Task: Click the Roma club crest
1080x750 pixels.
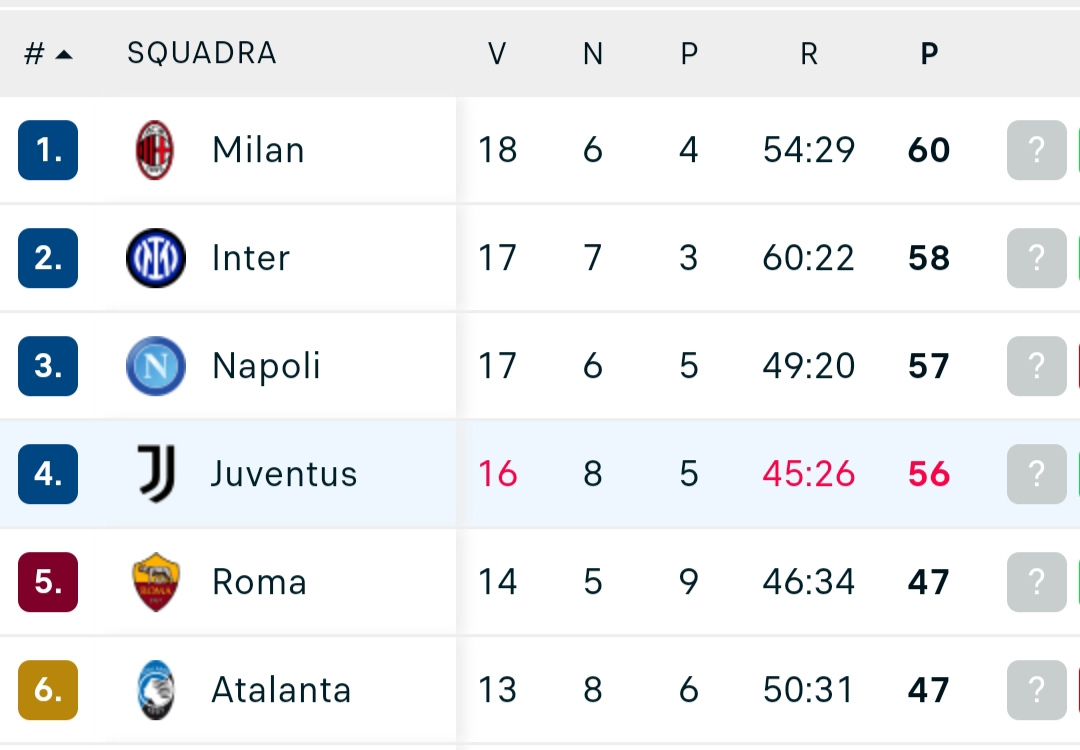Action: click(156, 582)
